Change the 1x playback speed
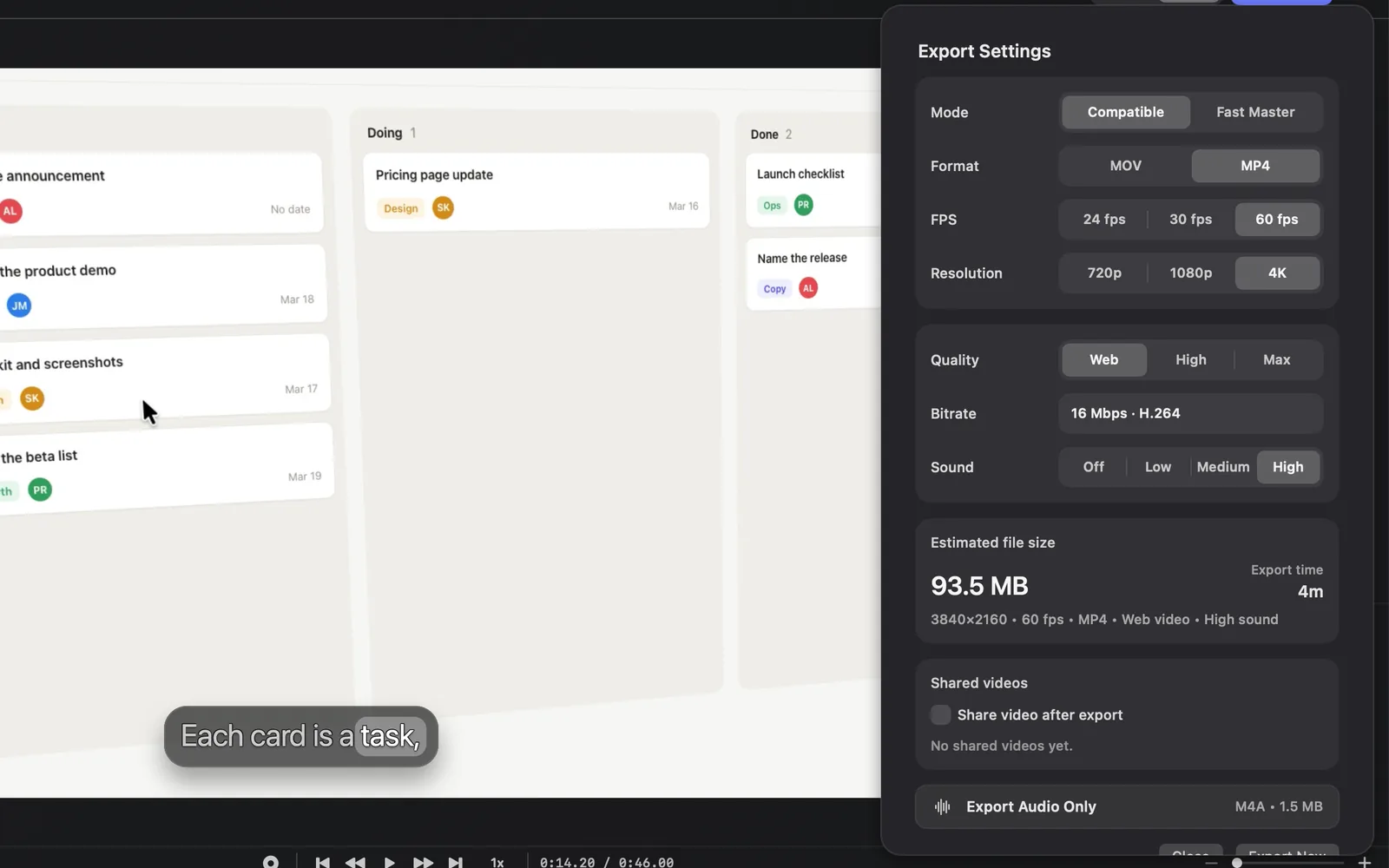This screenshot has height=868, width=1389. click(497, 862)
